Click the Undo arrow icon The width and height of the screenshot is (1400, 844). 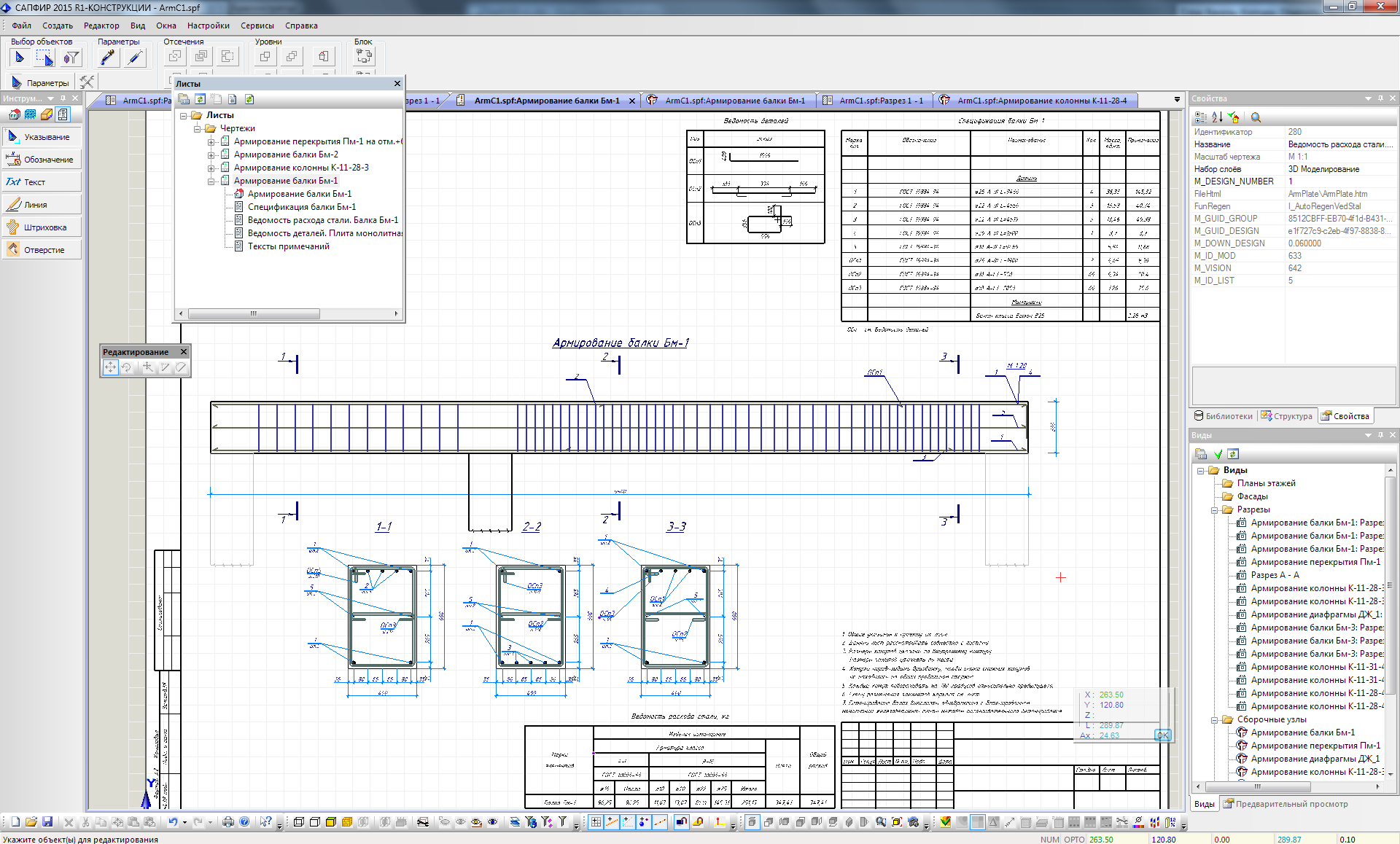point(173,821)
